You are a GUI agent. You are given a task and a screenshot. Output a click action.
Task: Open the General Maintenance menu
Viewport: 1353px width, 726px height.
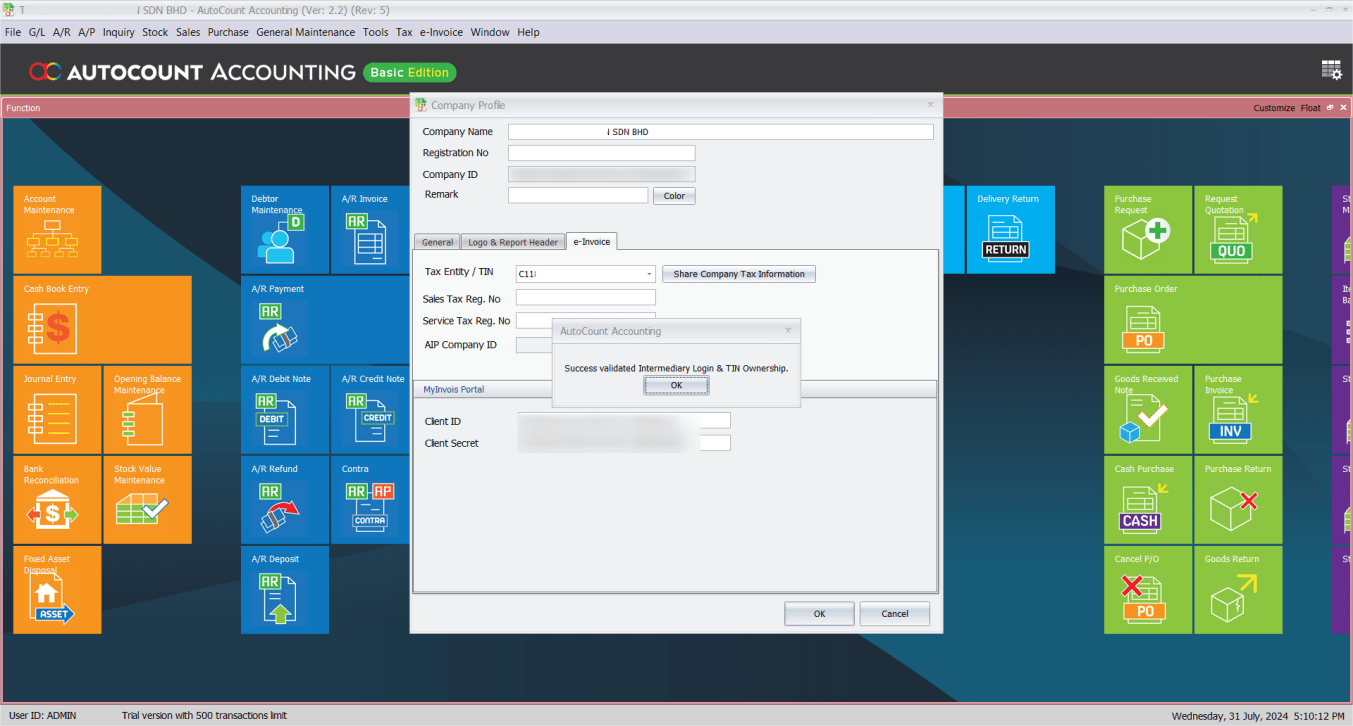click(x=306, y=32)
